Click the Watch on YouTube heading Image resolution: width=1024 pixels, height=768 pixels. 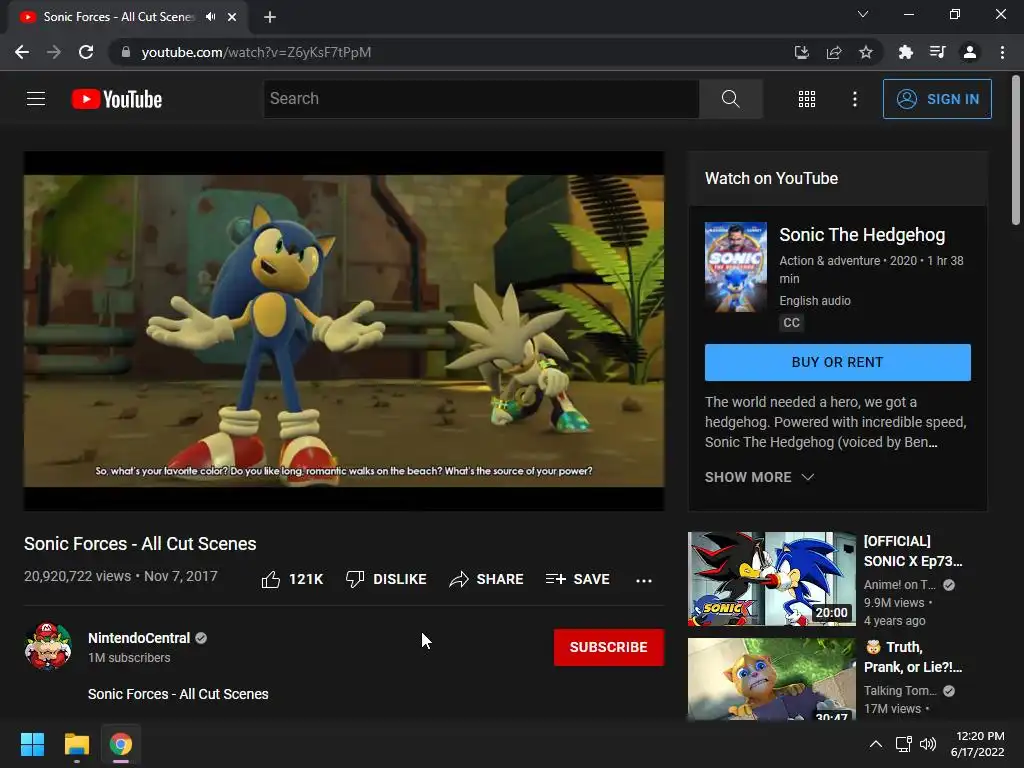771,178
